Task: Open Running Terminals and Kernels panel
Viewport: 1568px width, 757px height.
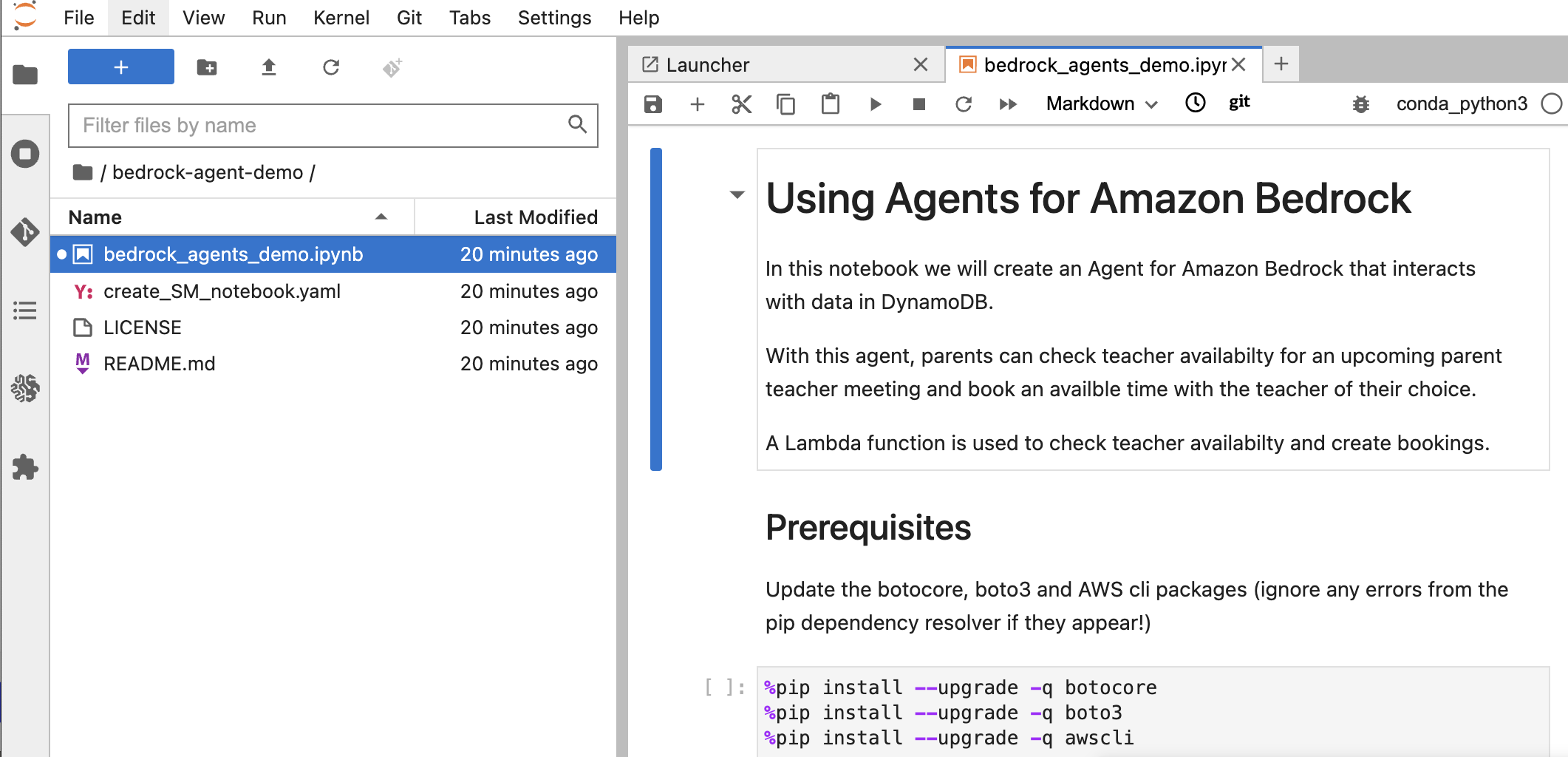Action: point(25,154)
